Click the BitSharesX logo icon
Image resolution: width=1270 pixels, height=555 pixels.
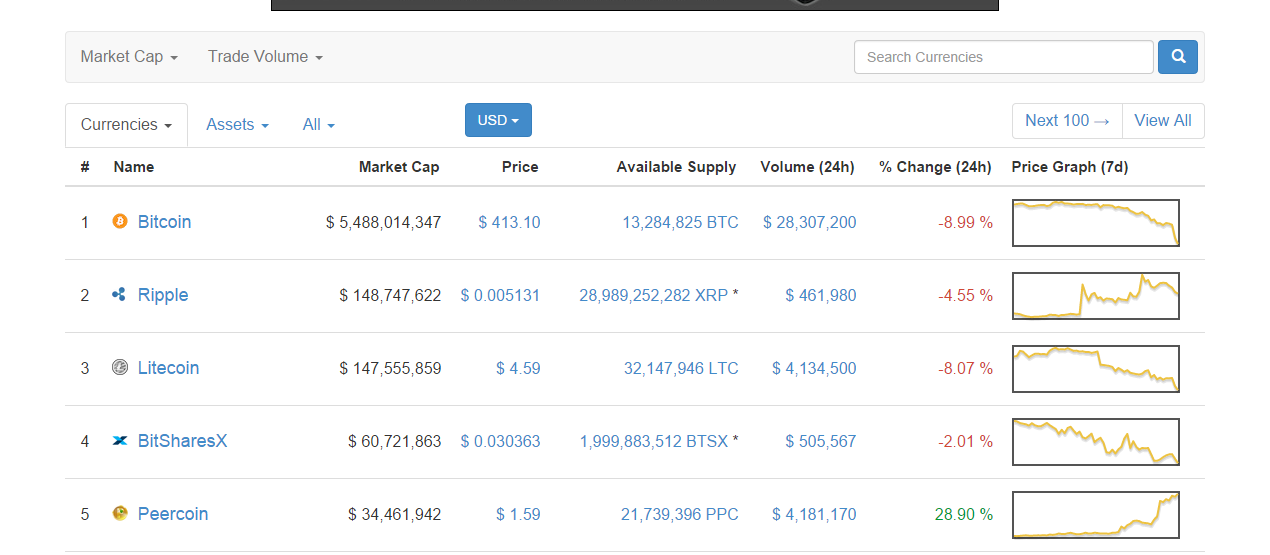pos(120,440)
